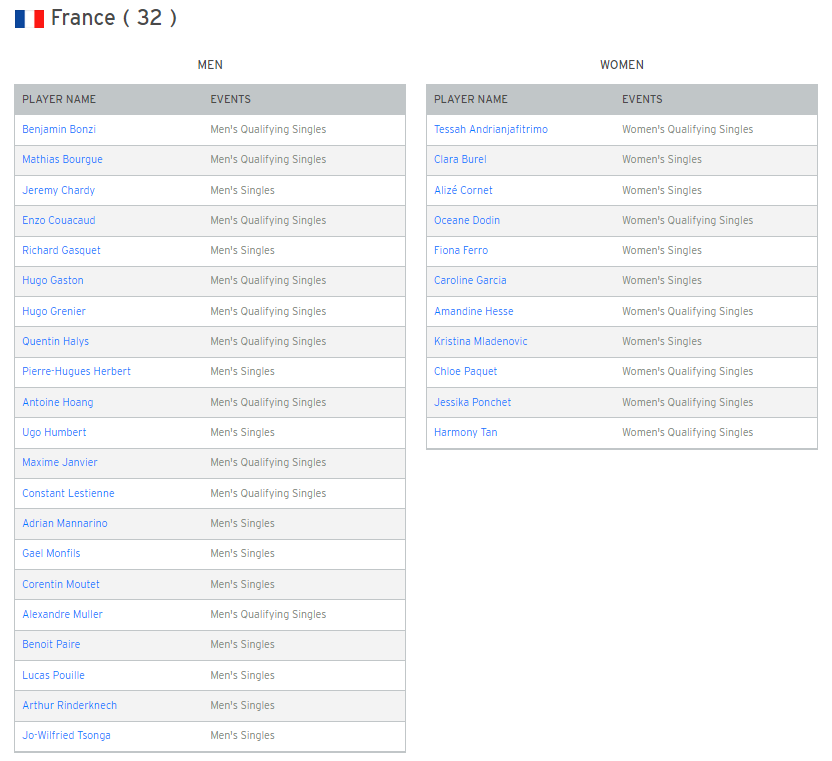The height and width of the screenshot is (761, 832).
Task: Open Oceane Dodin profile
Action: coord(467,220)
